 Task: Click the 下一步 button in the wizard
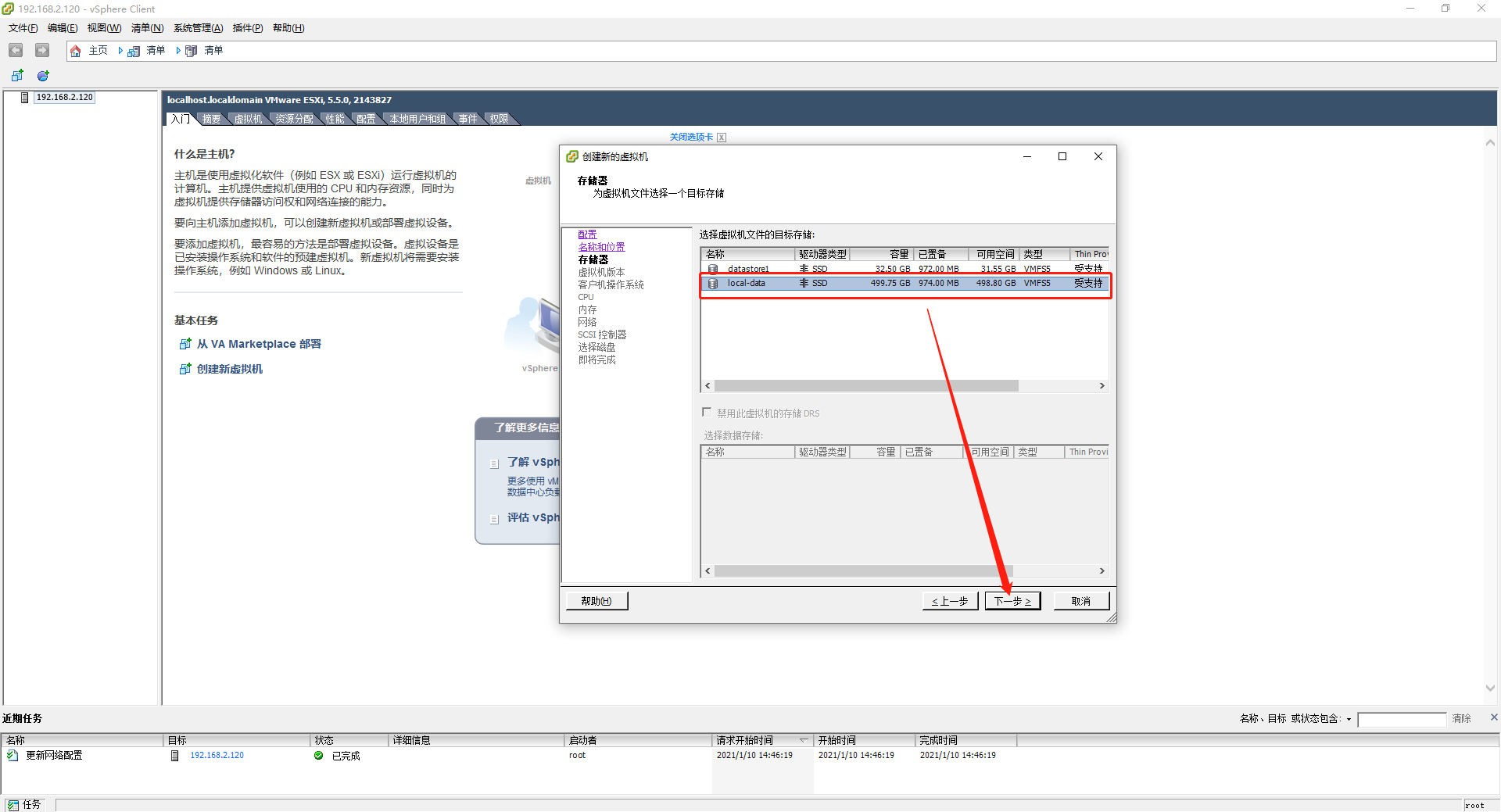point(1012,600)
